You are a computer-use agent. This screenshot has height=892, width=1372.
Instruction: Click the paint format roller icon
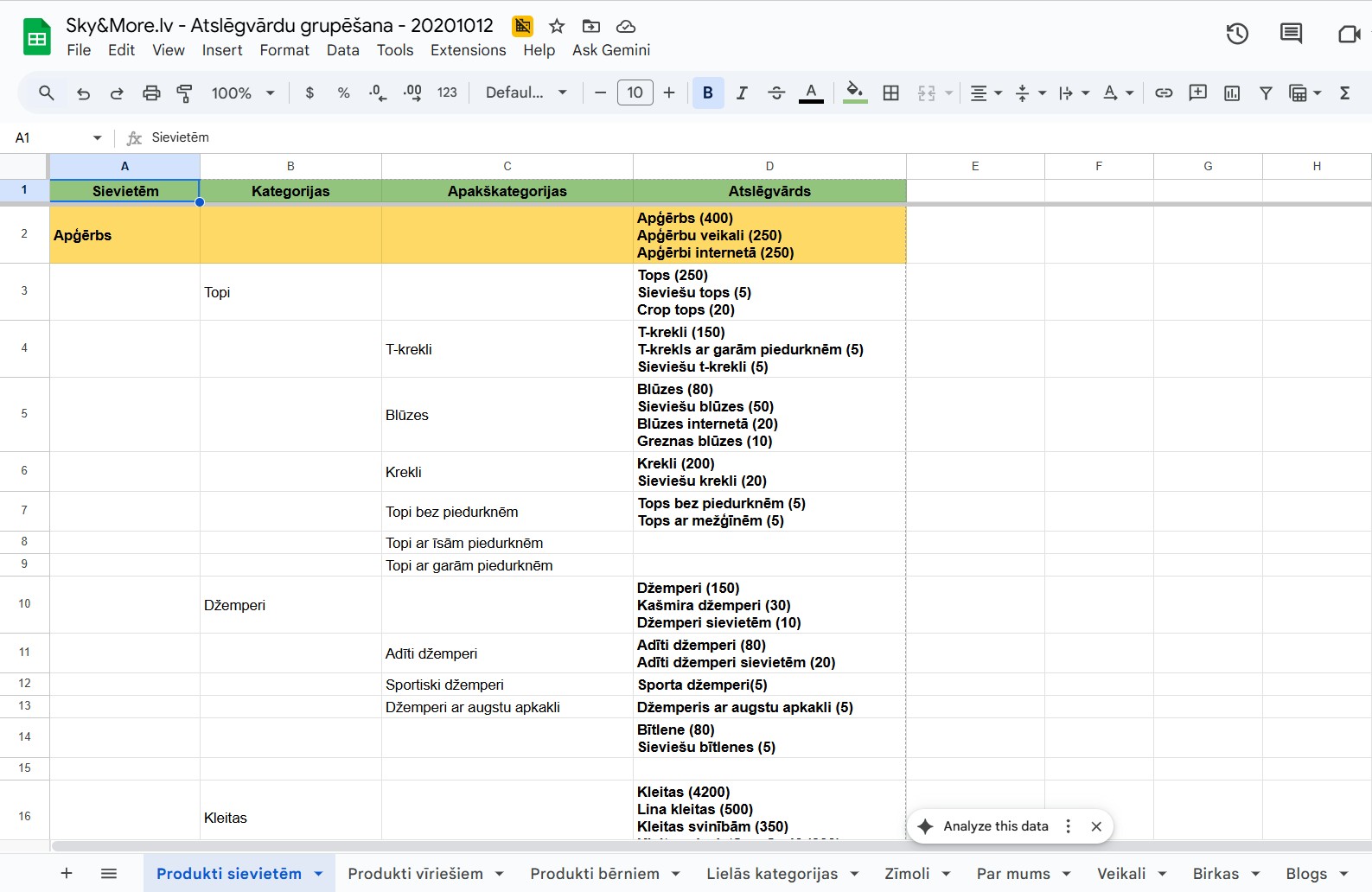[184, 93]
